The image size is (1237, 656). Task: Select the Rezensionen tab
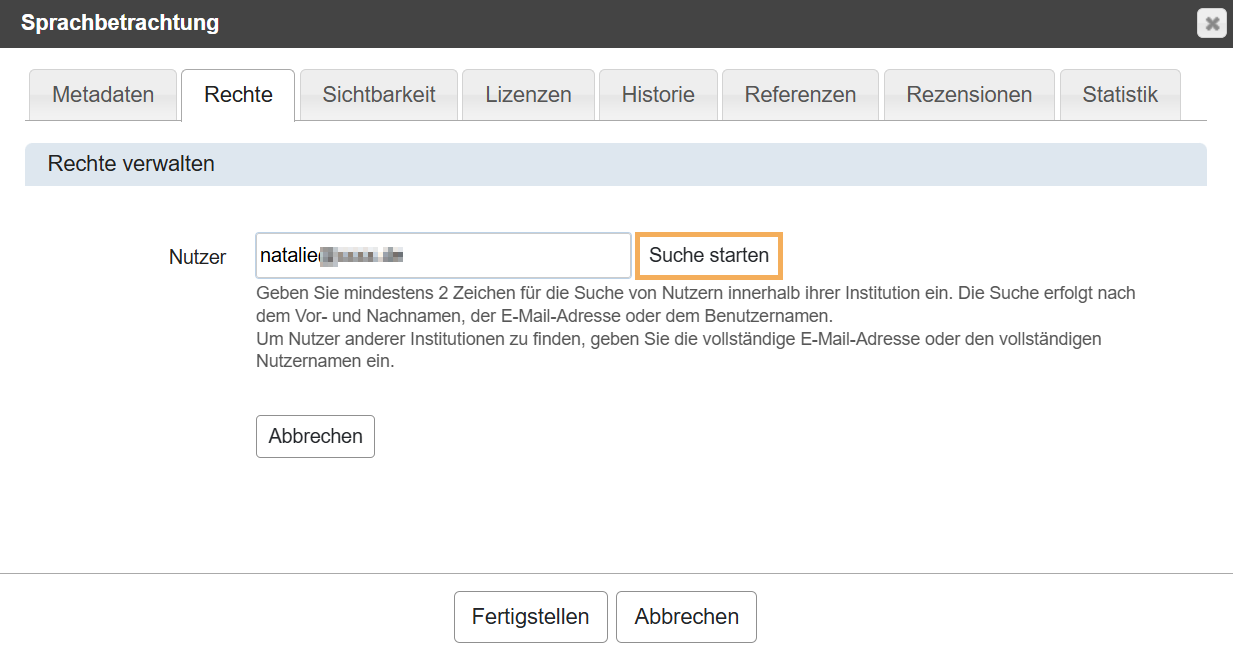pyautogui.click(x=968, y=94)
